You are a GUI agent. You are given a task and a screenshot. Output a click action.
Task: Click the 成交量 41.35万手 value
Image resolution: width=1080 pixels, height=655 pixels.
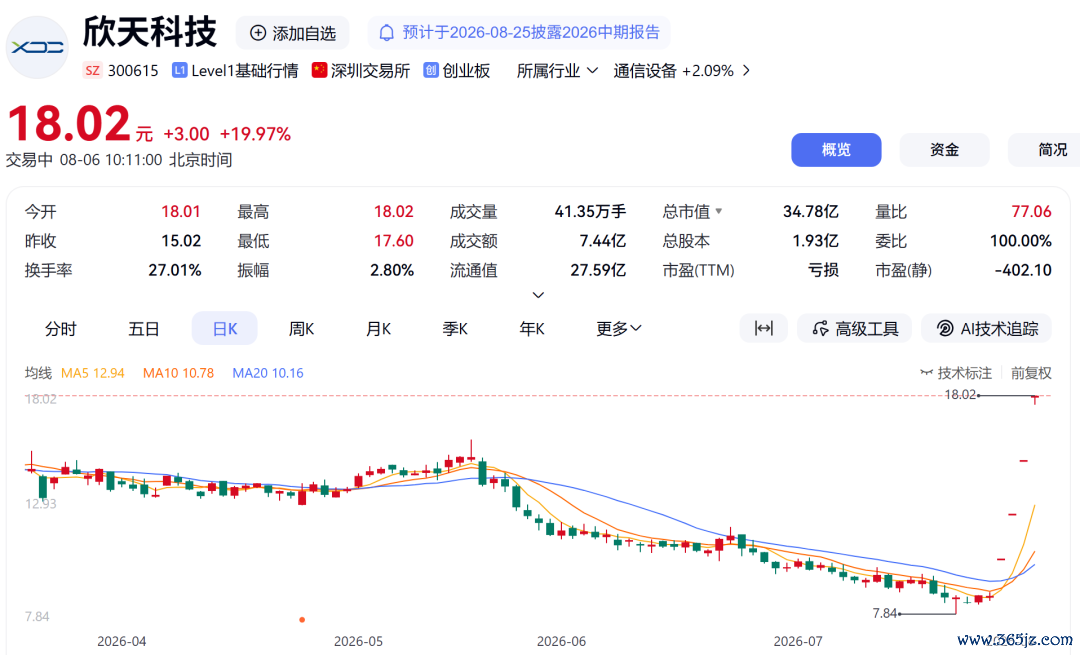[x=590, y=211]
